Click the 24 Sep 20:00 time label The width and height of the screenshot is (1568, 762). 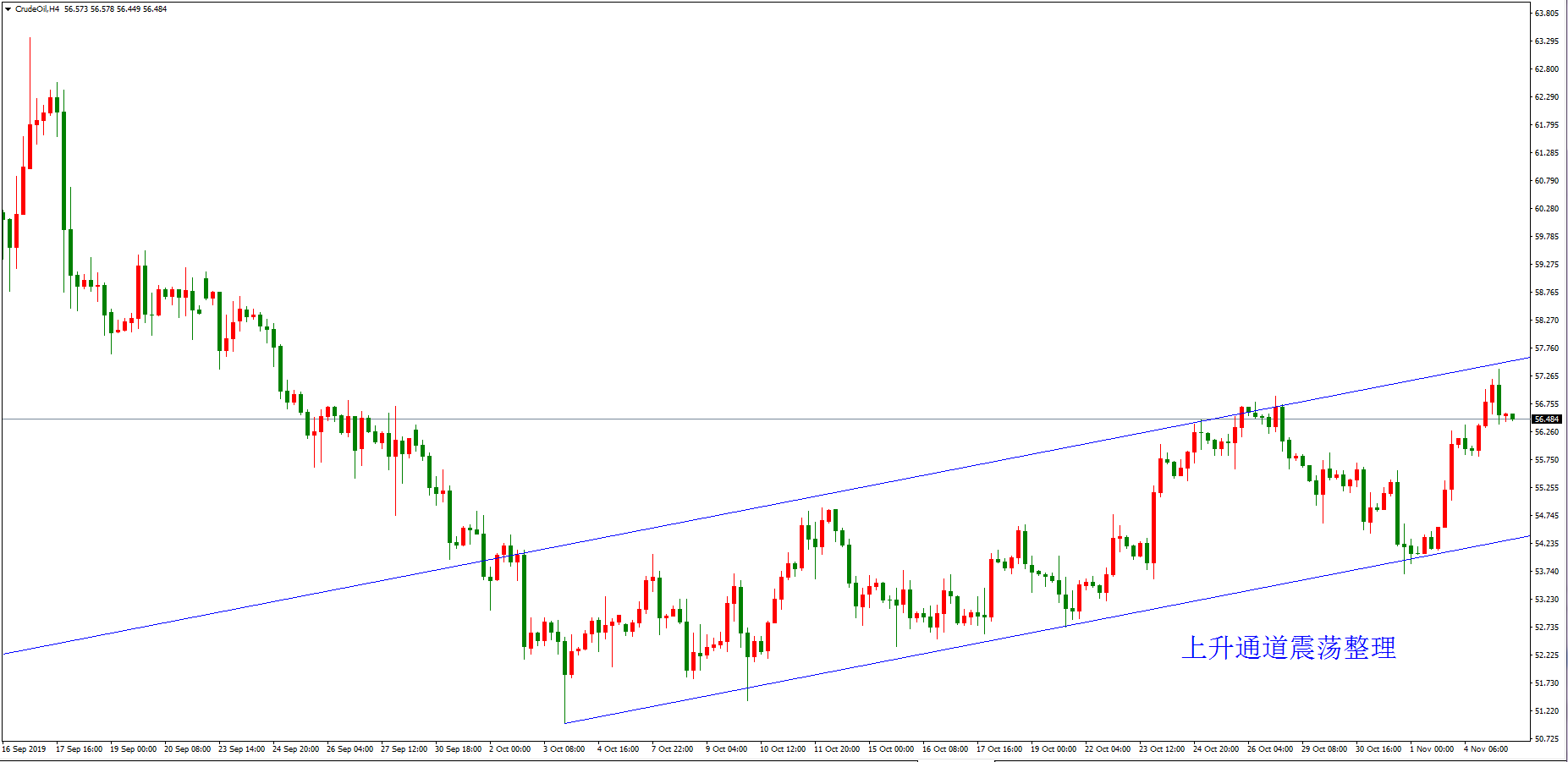[295, 749]
